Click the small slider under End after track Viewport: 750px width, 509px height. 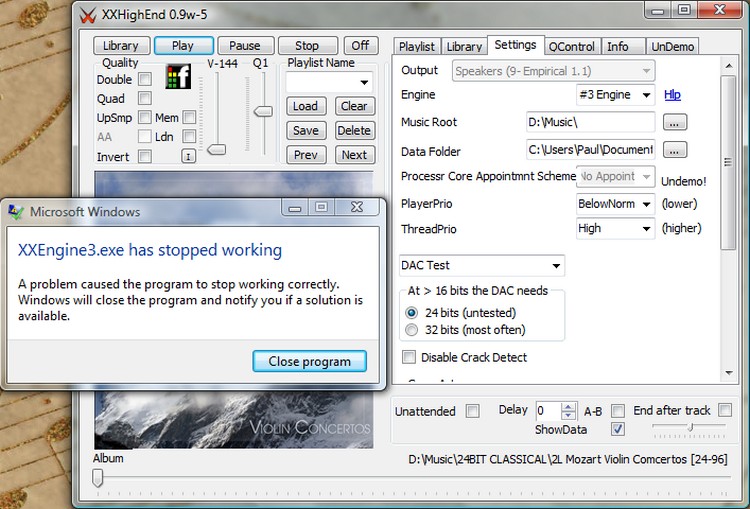[690, 428]
